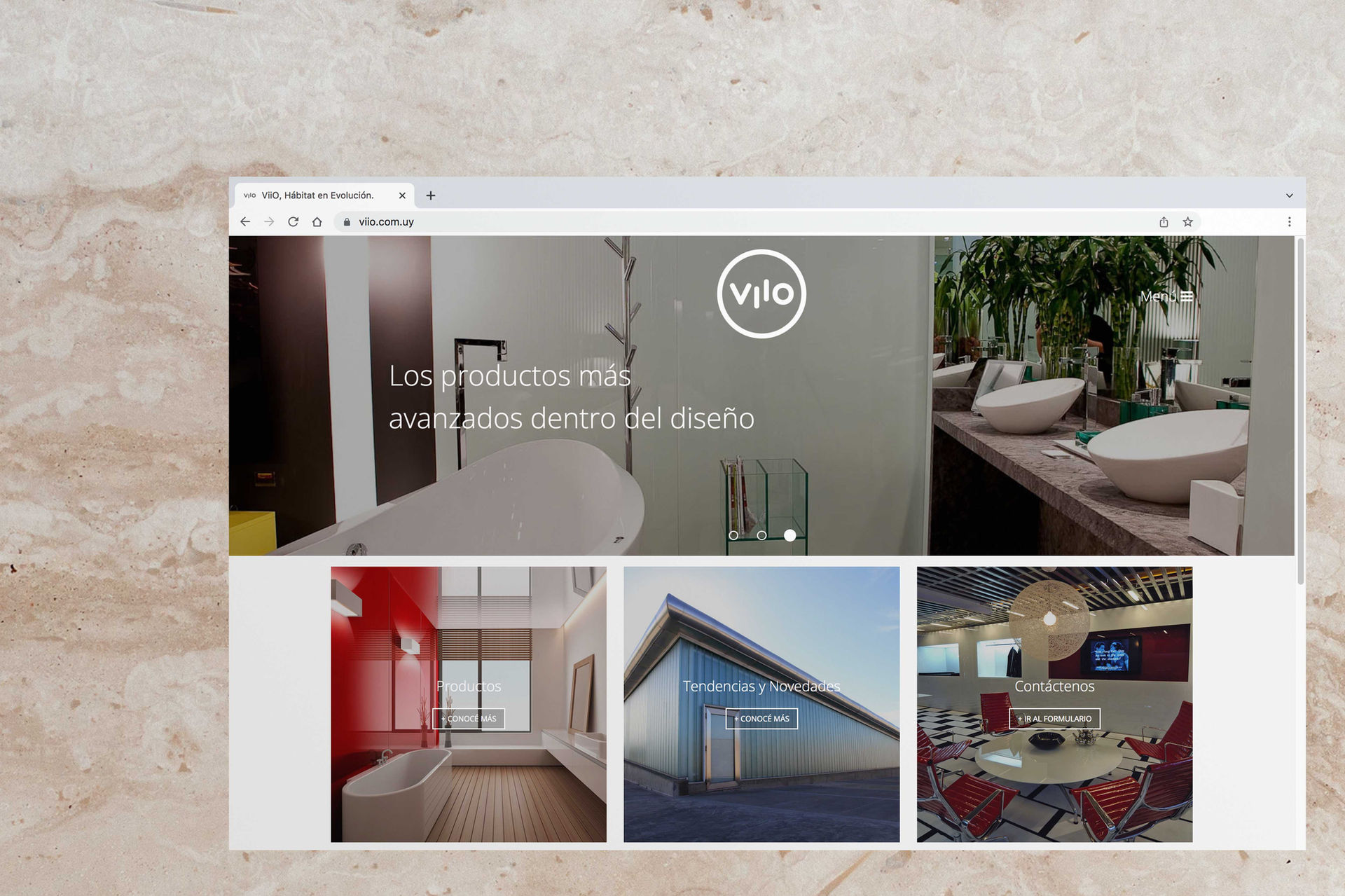The height and width of the screenshot is (896, 1345).
Task: Click Conocé Más under Productos
Action: tap(469, 719)
